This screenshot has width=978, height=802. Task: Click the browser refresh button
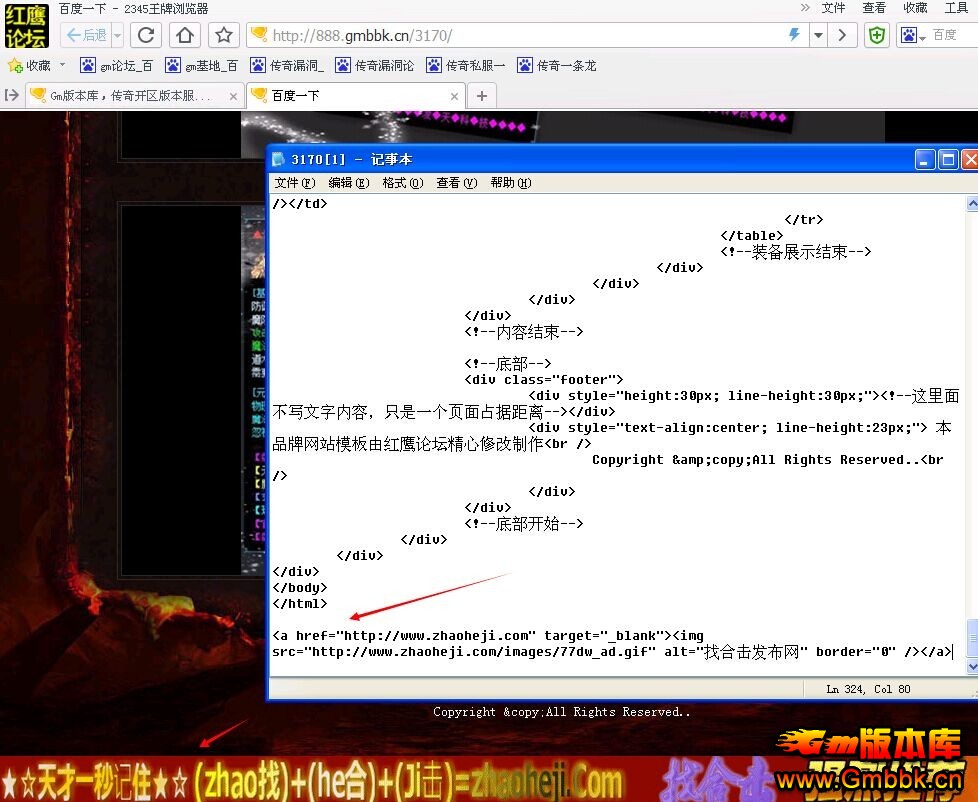(146, 35)
